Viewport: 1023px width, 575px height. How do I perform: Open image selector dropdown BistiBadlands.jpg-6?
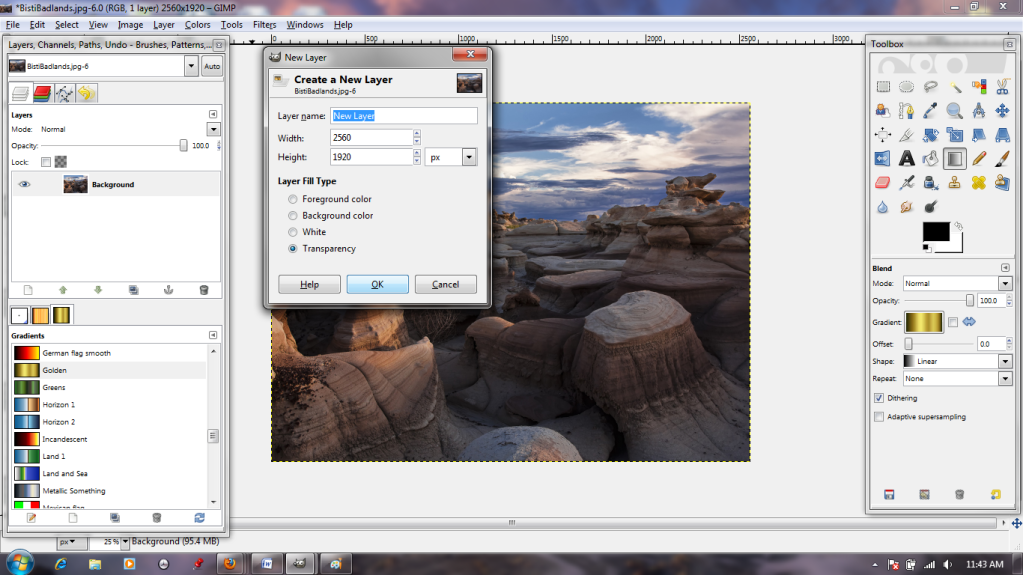coord(191,66)
